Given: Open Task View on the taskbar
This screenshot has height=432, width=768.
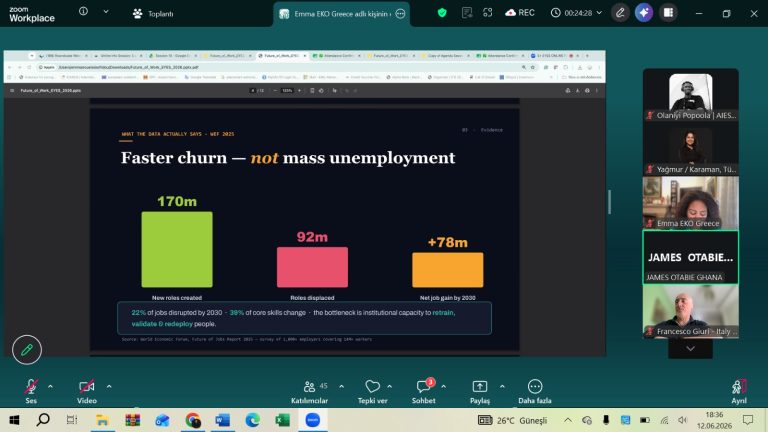Looking at the screenshot, I should pyautogui.click(x=72, y=420).
